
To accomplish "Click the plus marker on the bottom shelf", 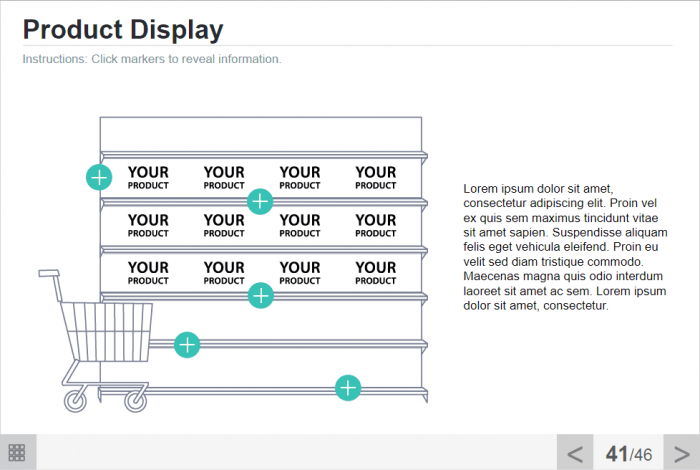I will point(347,388).
